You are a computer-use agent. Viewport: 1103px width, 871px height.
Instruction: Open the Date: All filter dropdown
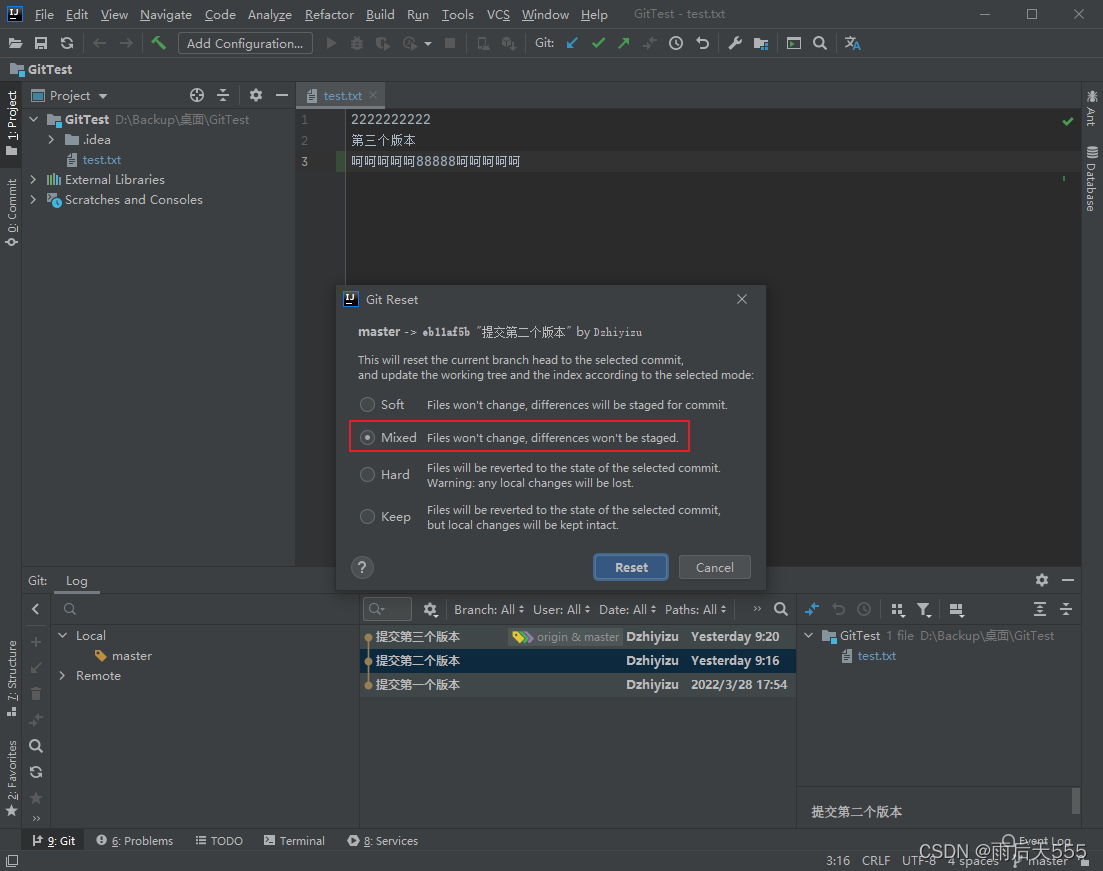627,609
